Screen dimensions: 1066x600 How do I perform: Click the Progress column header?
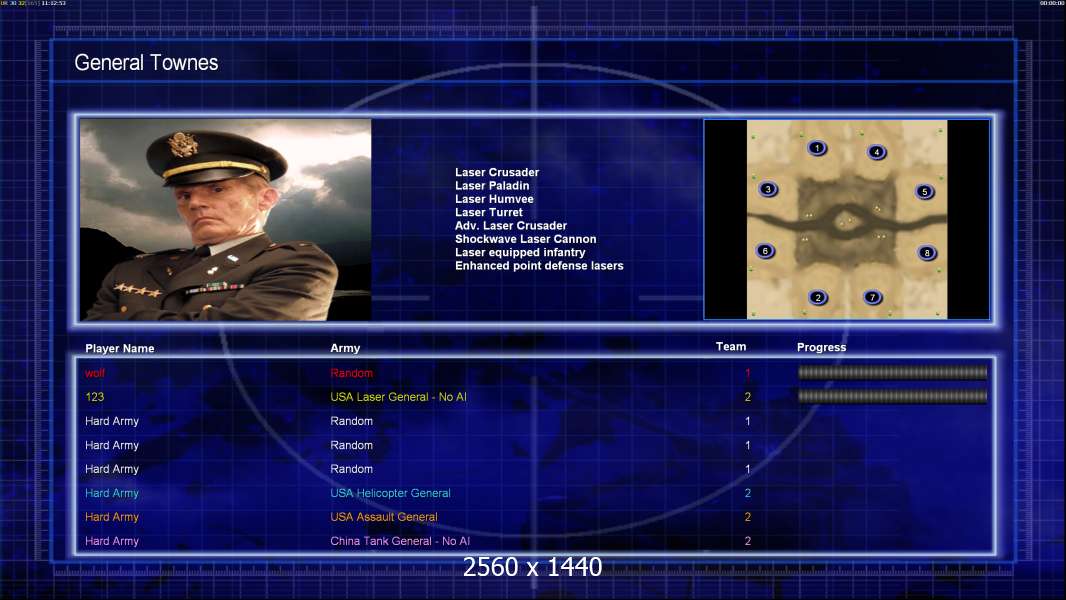(x=821, y=347)
